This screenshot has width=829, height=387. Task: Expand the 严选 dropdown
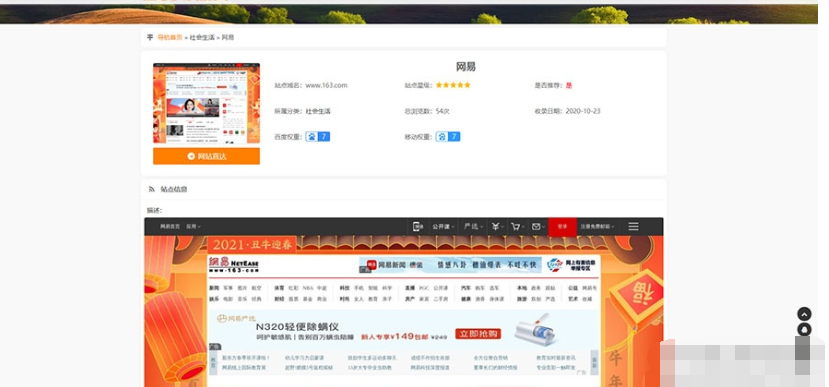point(473,226)
